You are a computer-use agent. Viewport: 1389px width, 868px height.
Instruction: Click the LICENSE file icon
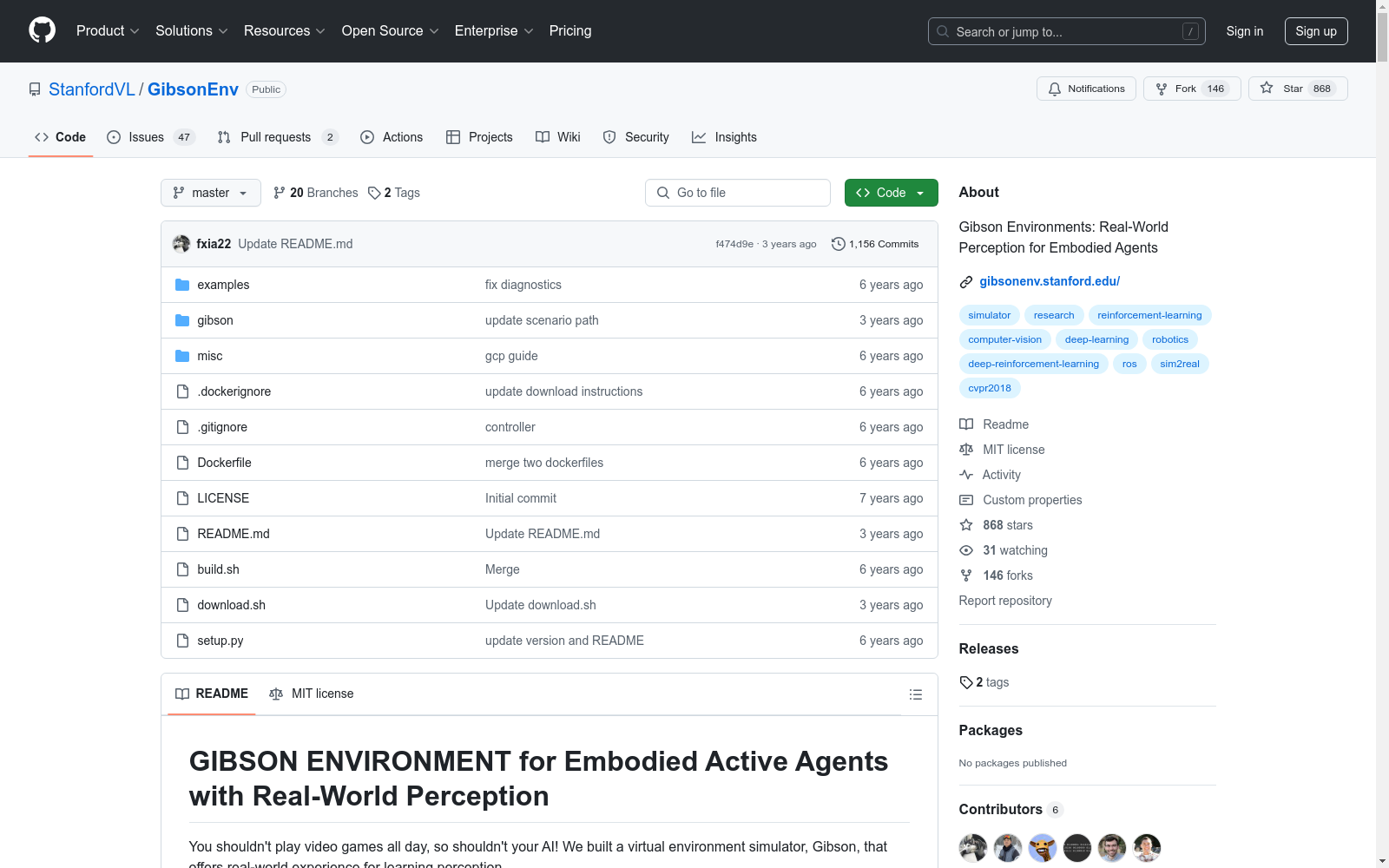coord(182,498)
